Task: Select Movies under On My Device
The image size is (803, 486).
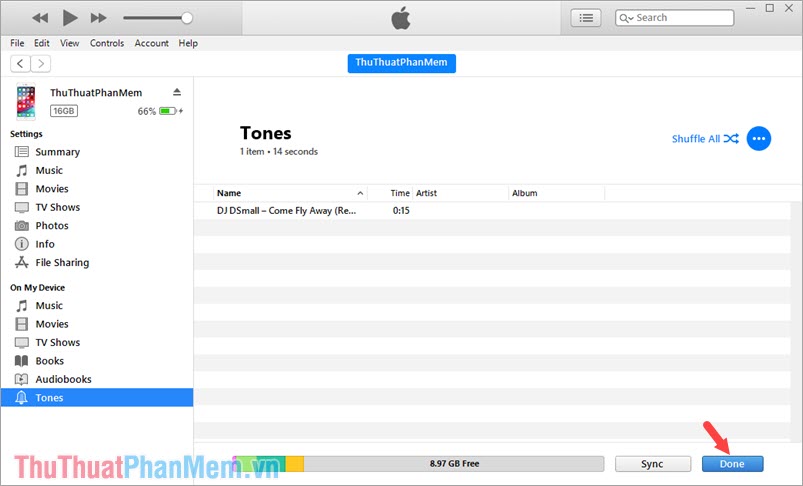Action: pos(97,324)
